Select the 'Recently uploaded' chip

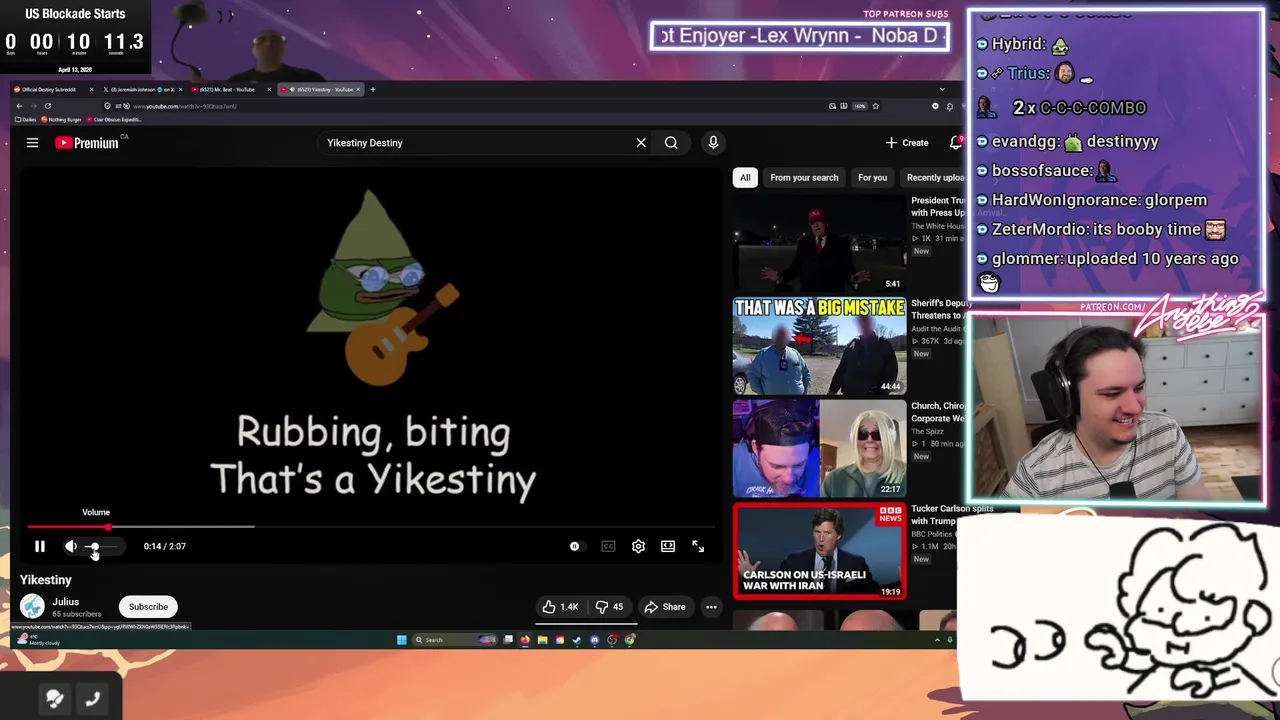tap(933, 178)
